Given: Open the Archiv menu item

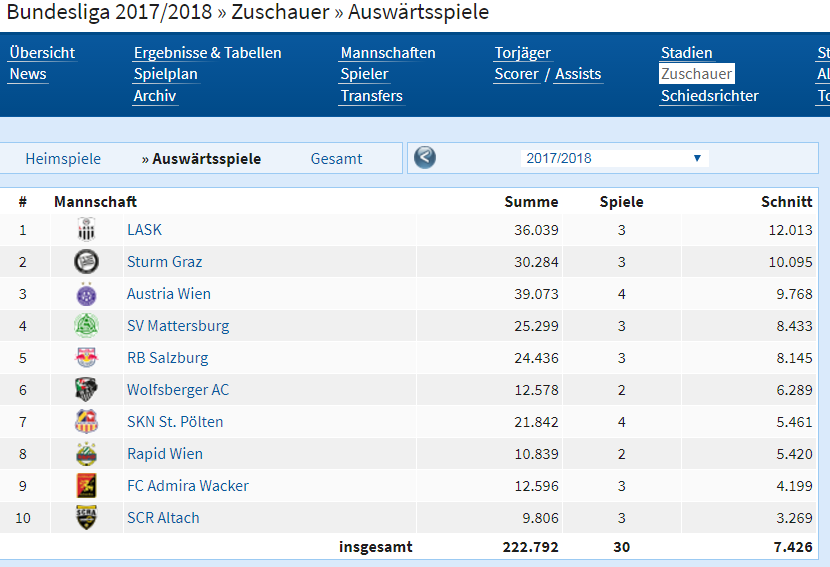Looking at the screenshot, I should click(x=155, y=96).
